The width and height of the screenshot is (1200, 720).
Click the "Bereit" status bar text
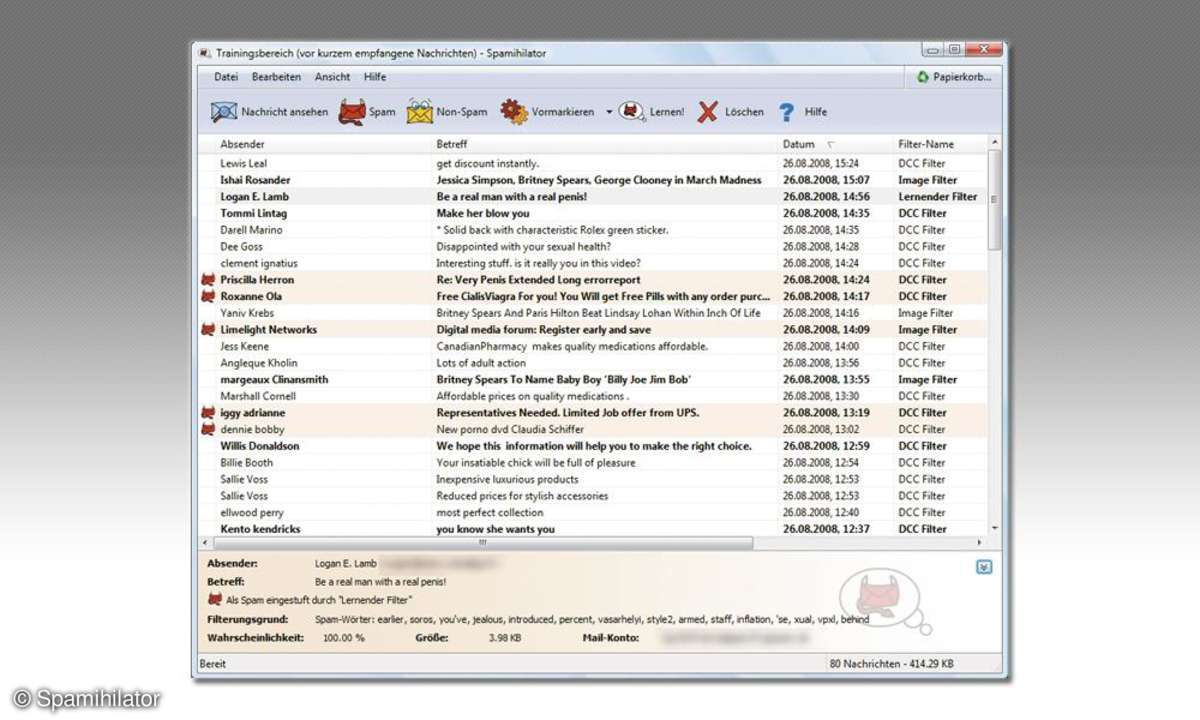(212, 663)
